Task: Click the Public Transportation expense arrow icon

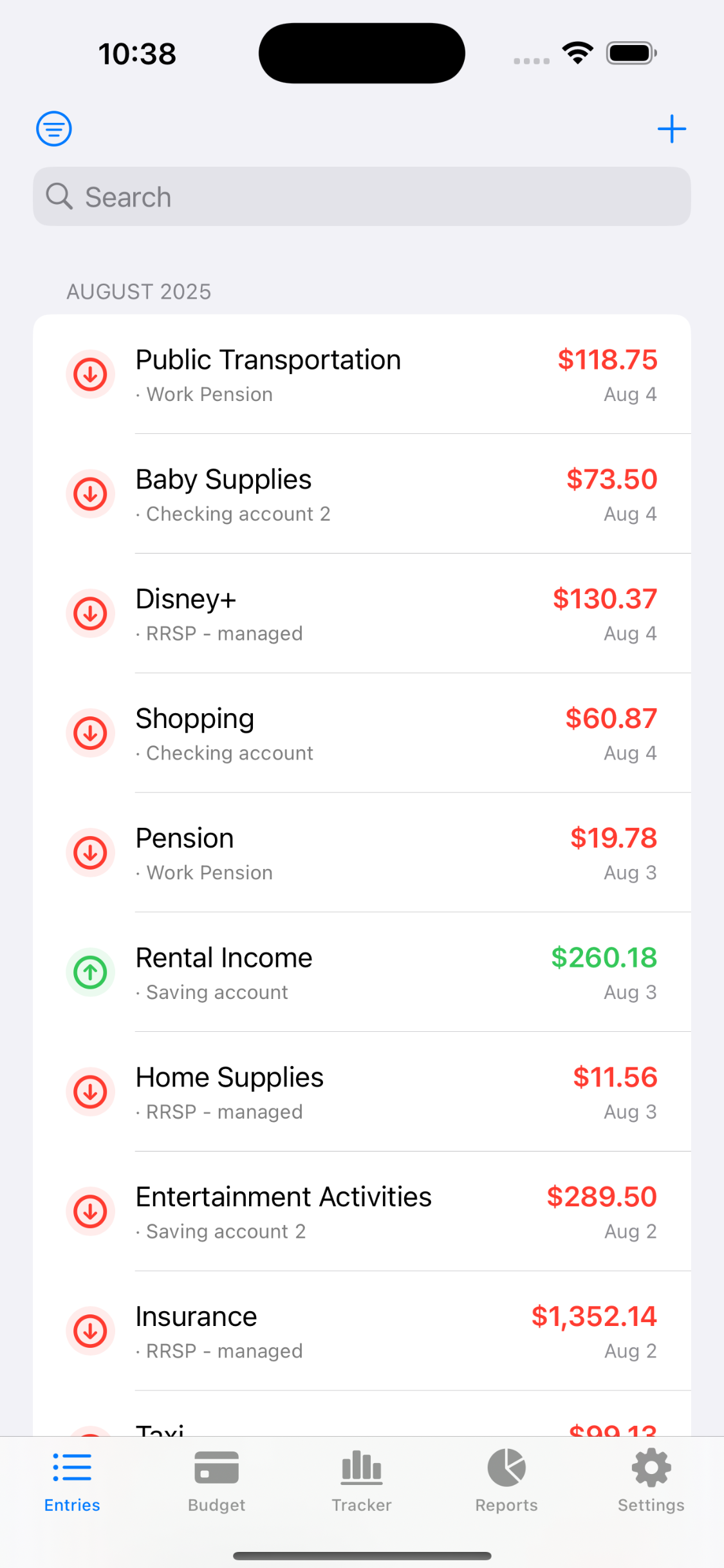Action: [91, 374]
